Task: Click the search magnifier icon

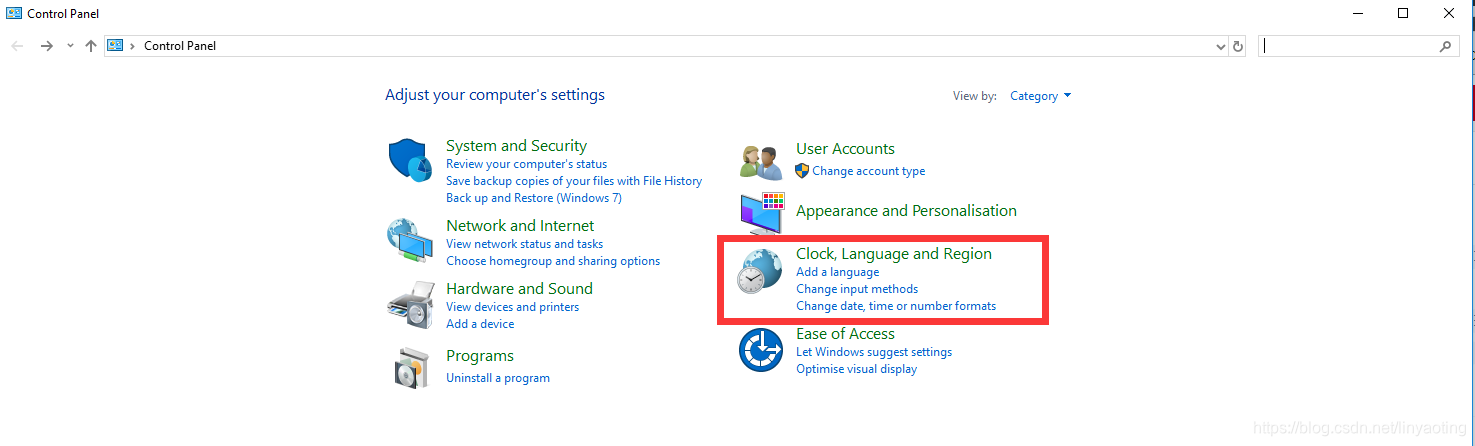Action: [x=1445, y=46]
